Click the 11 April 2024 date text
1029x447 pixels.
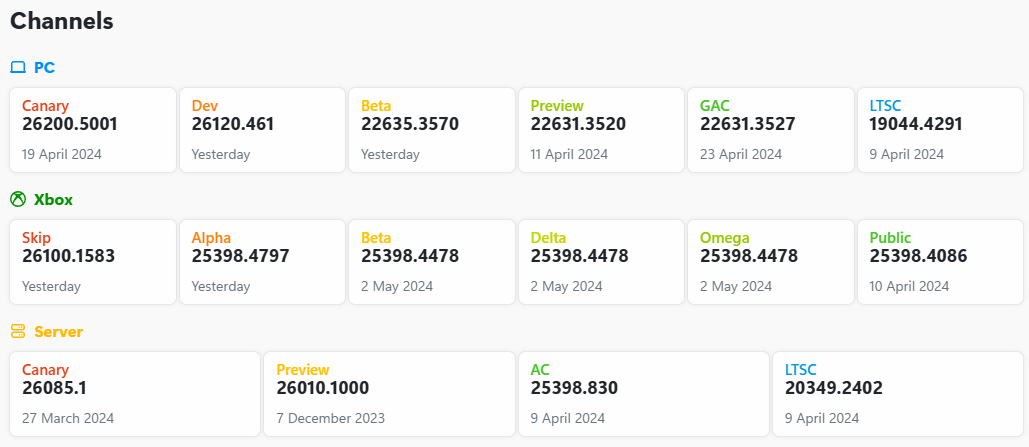(570, 155)
